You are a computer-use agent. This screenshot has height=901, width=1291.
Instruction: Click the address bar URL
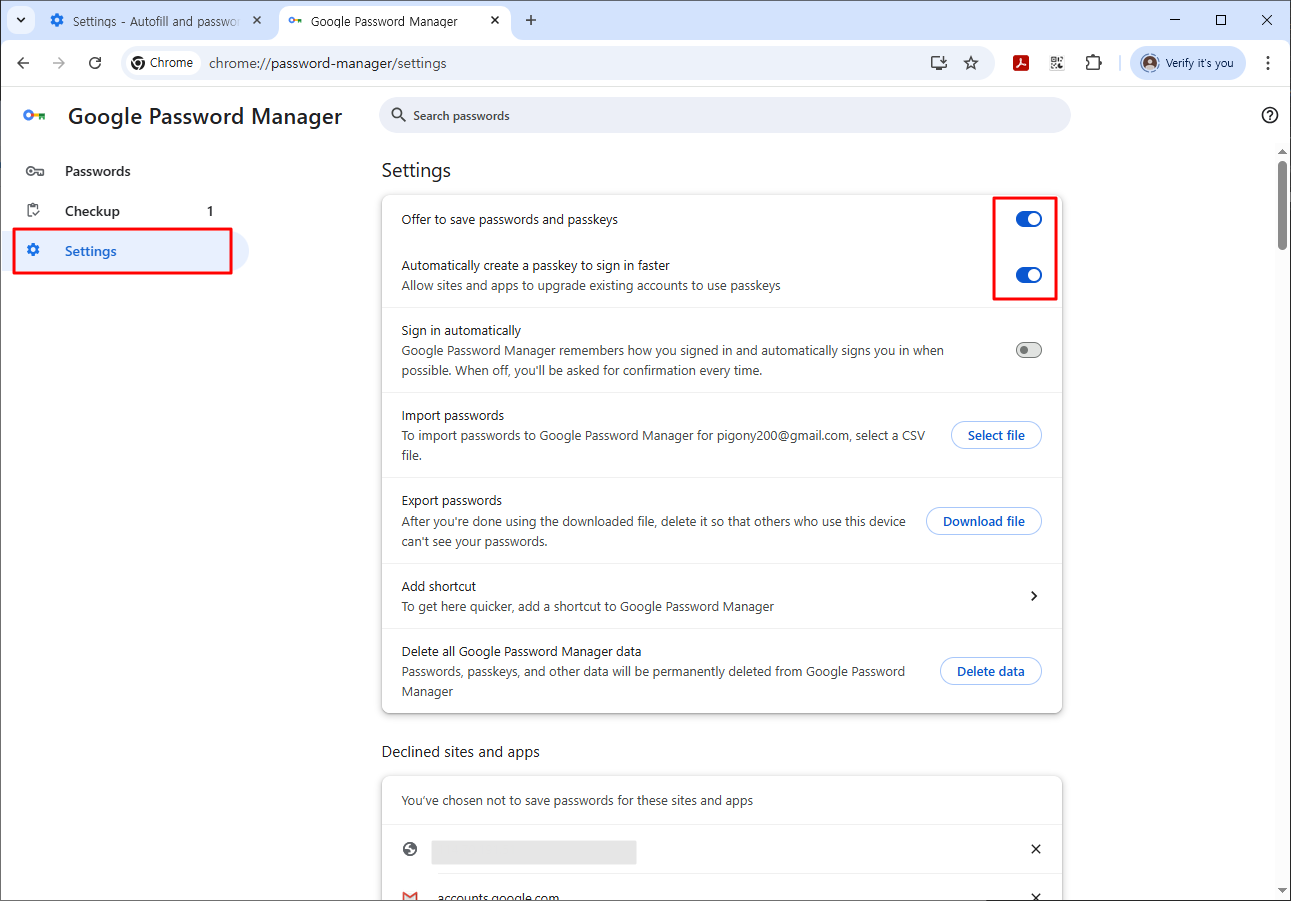click(x=328, y=63)
